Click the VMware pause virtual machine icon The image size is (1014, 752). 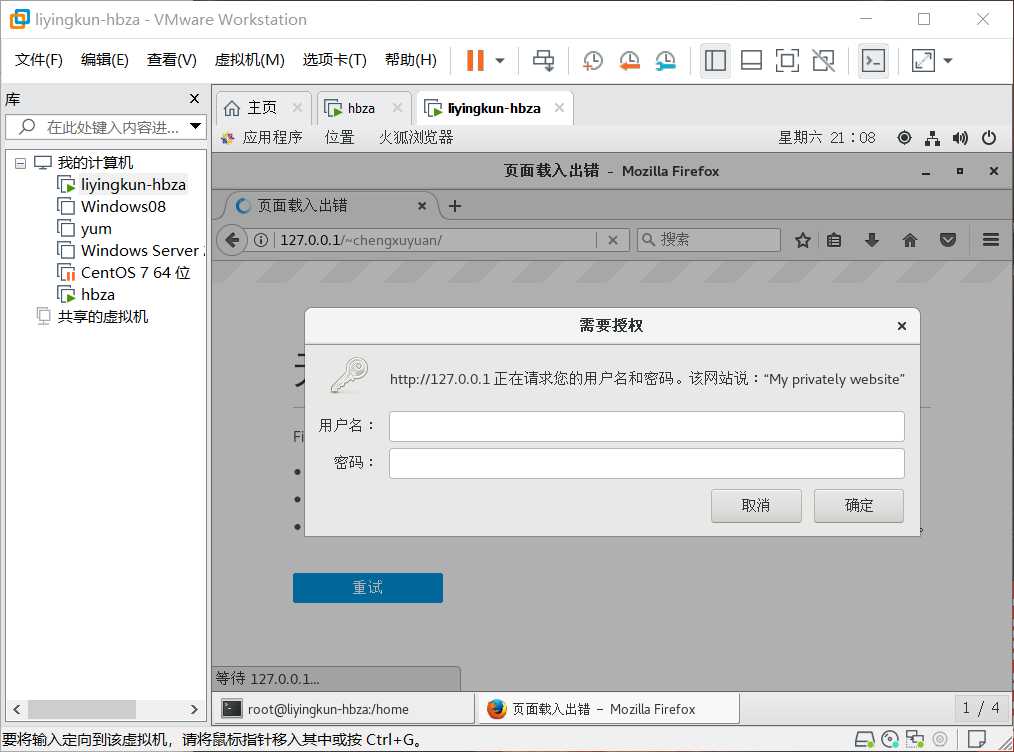475,60
